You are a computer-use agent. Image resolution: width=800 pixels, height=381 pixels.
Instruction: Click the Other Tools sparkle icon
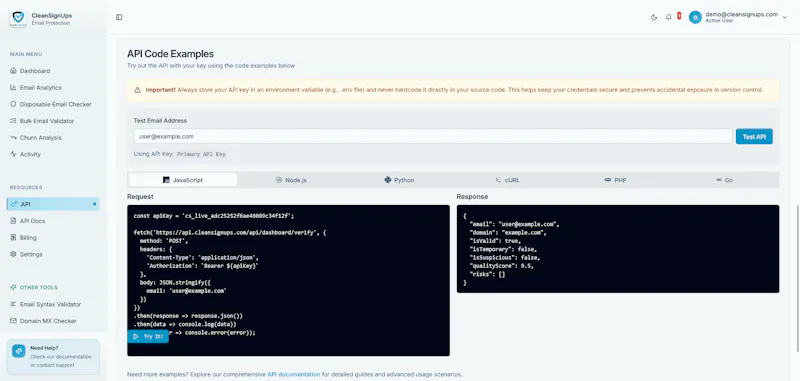click(13, 287)
